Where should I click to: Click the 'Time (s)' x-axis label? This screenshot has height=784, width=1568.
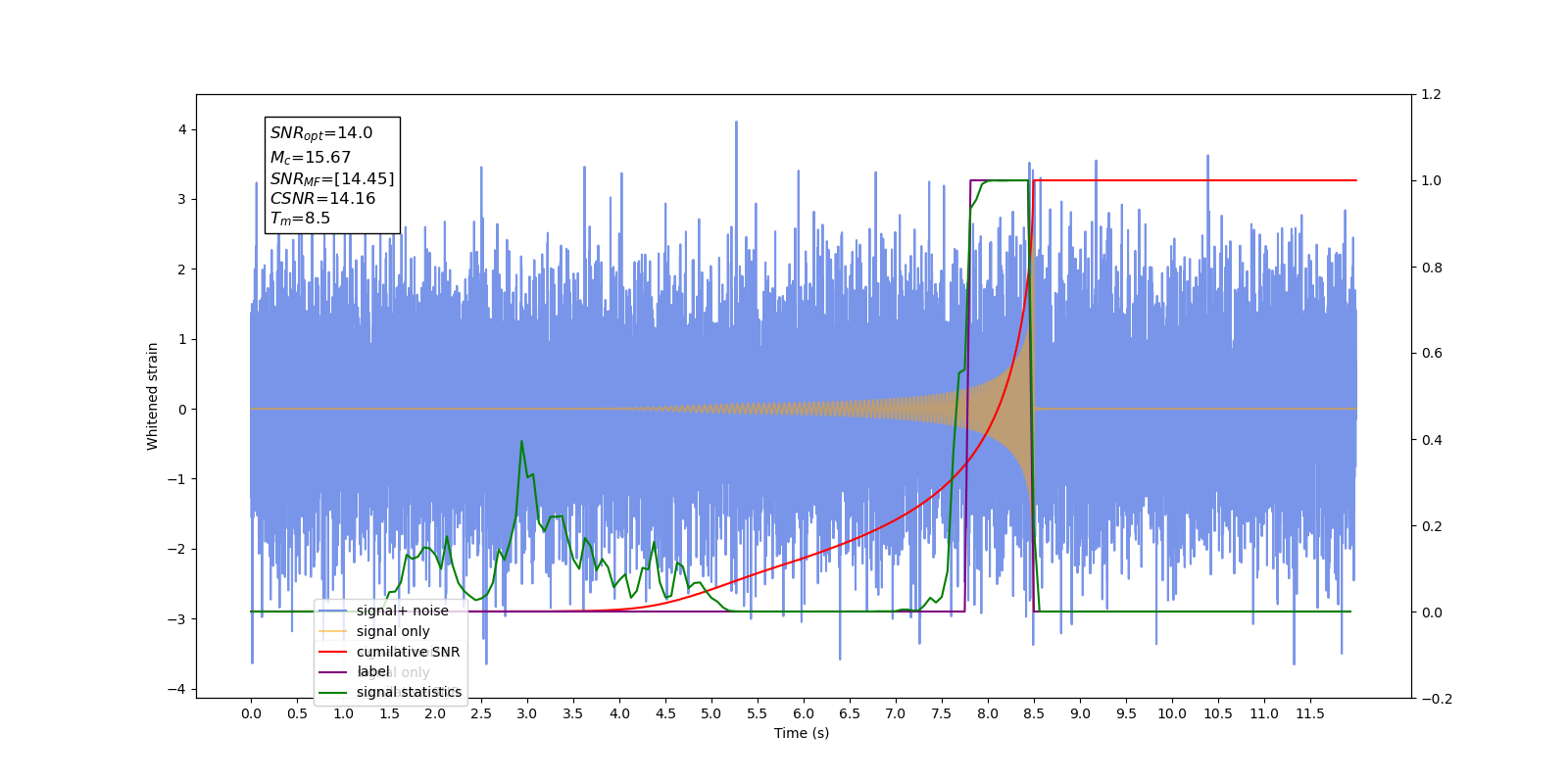tap(802, 733)
